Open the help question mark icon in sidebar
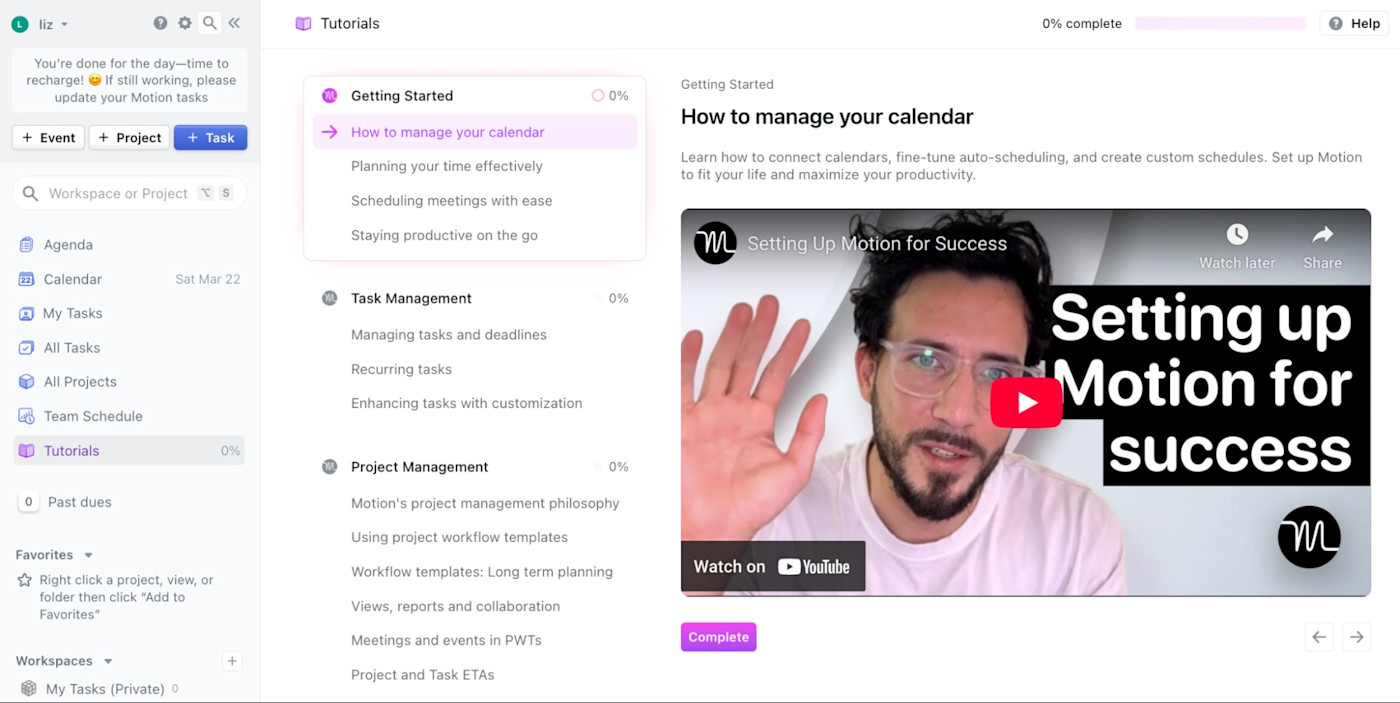This screenshot has height=703, width=1400. (160, 23)
